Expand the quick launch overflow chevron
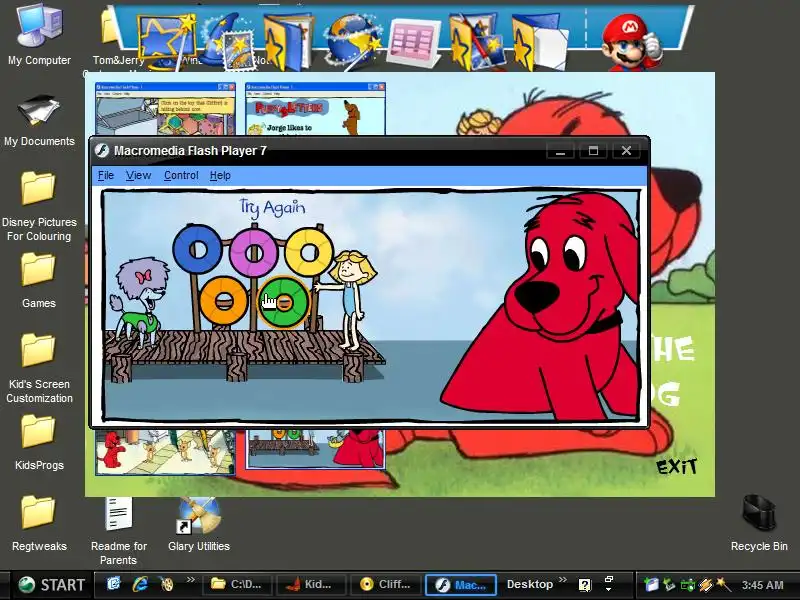This screenshot has height=600, width=800. click(x=190, y=580)
